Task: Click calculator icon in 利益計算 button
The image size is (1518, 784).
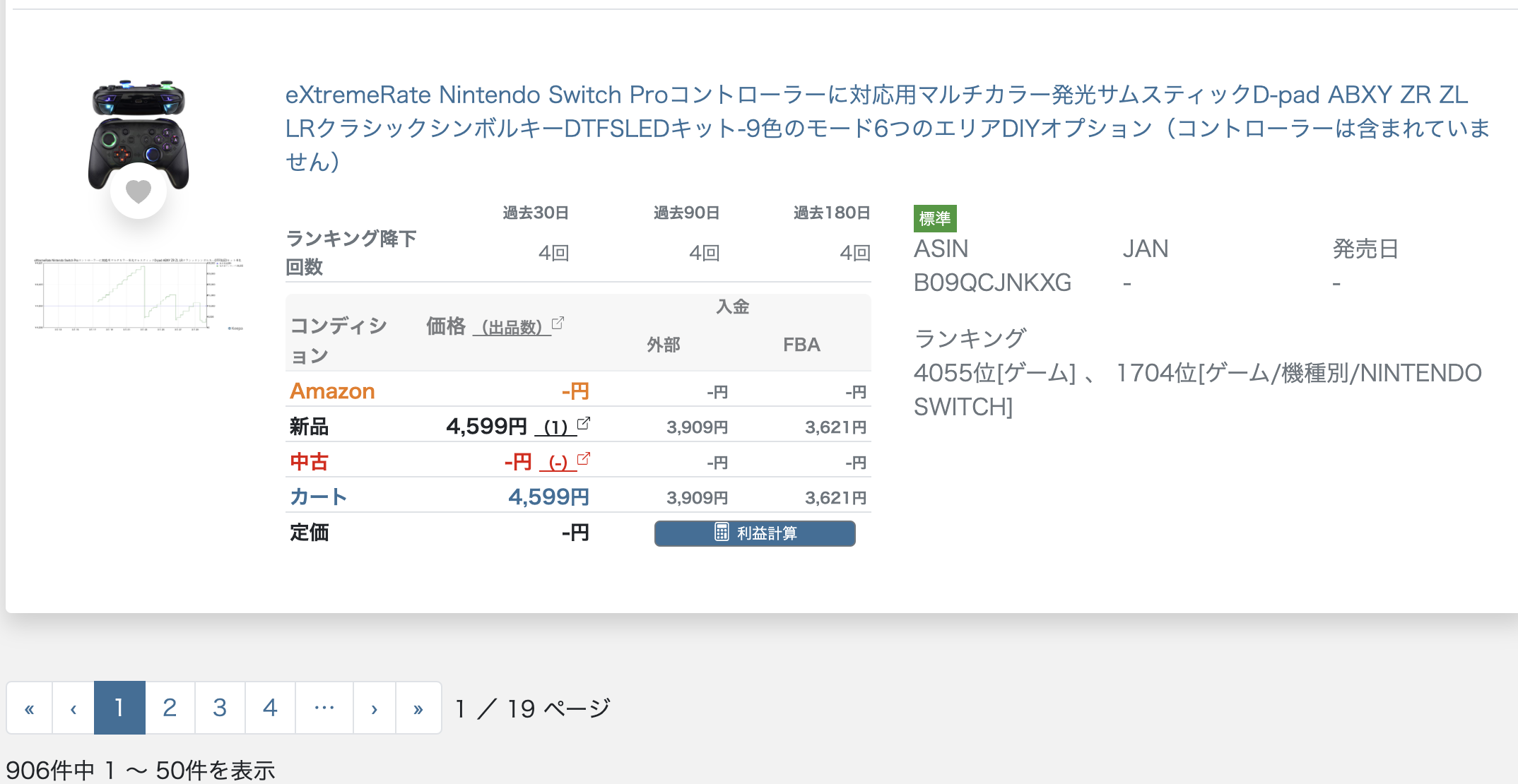Action: 722,533
